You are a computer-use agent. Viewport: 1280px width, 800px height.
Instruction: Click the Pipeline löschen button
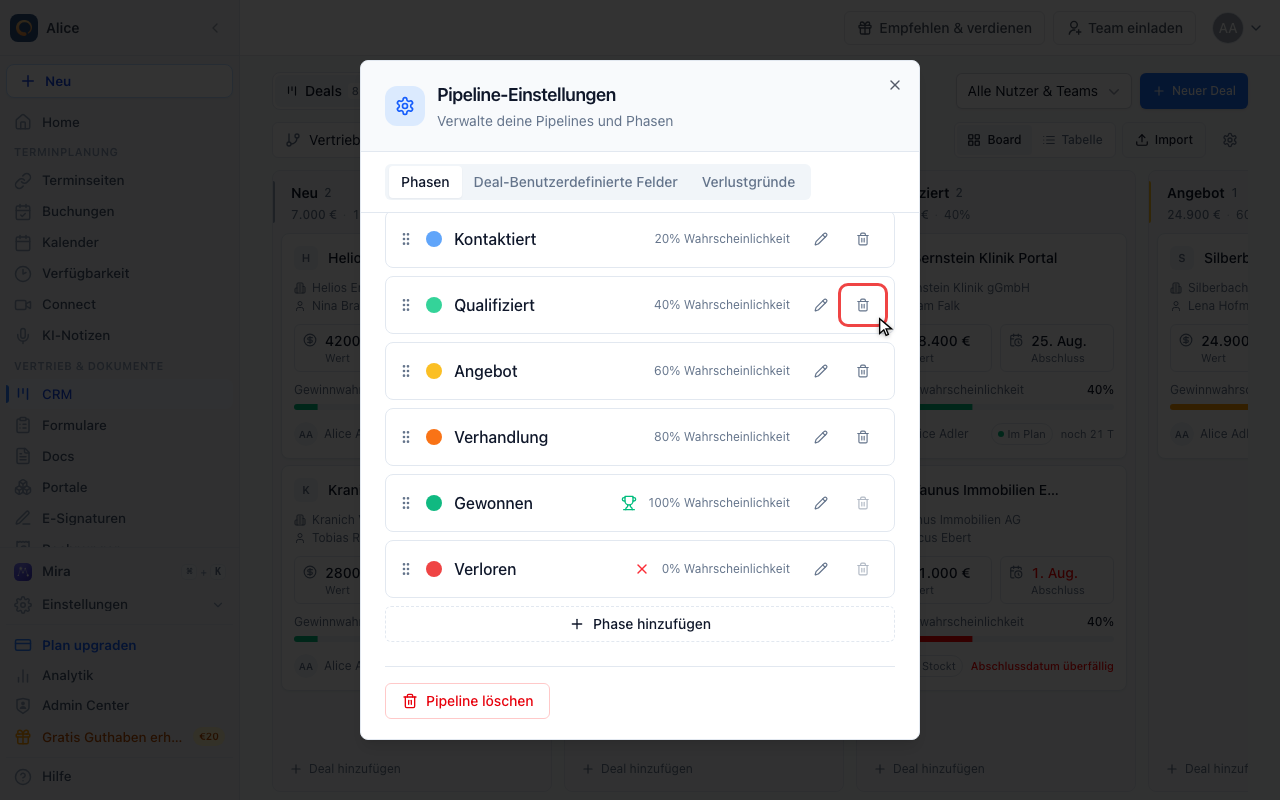467,701
